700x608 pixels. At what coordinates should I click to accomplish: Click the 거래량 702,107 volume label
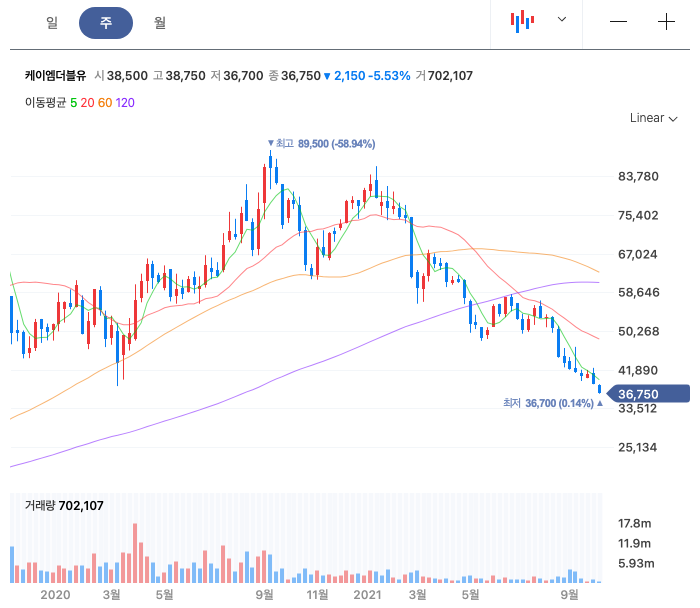[64, 505]
